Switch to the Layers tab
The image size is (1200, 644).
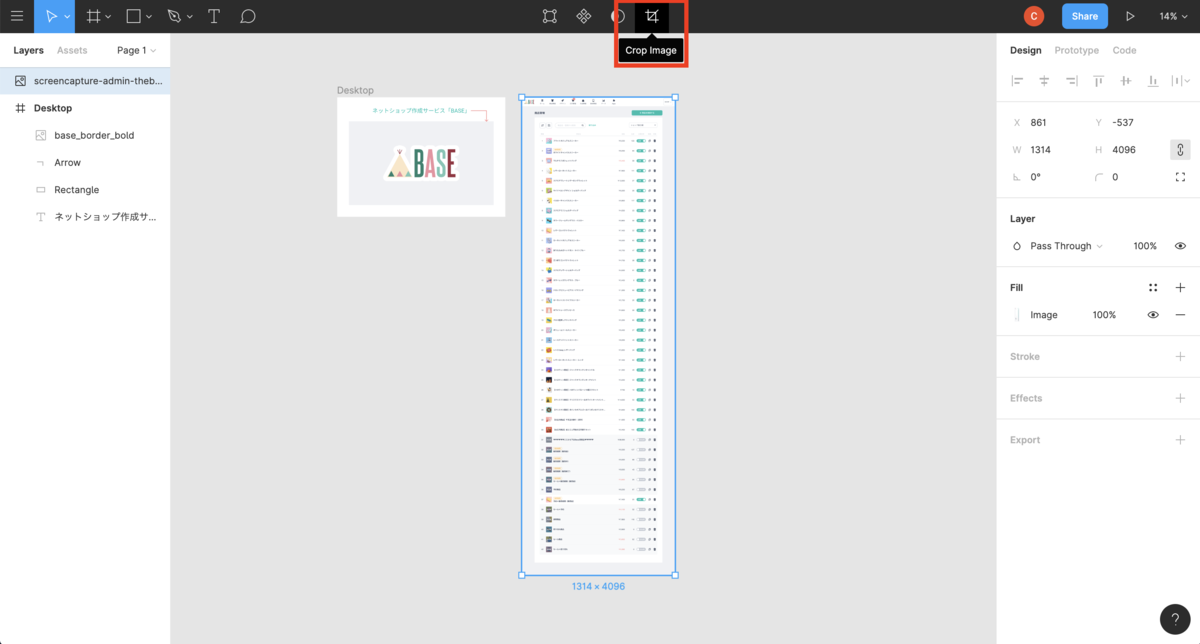click(x=28, y=50)
